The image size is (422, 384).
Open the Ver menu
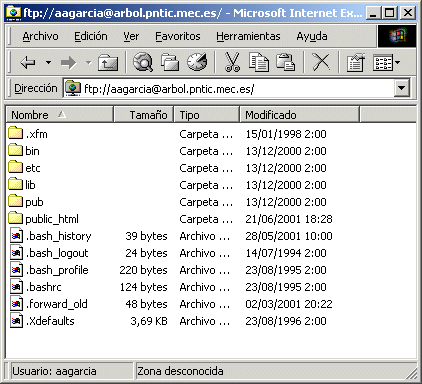click(x=131, y=36)
